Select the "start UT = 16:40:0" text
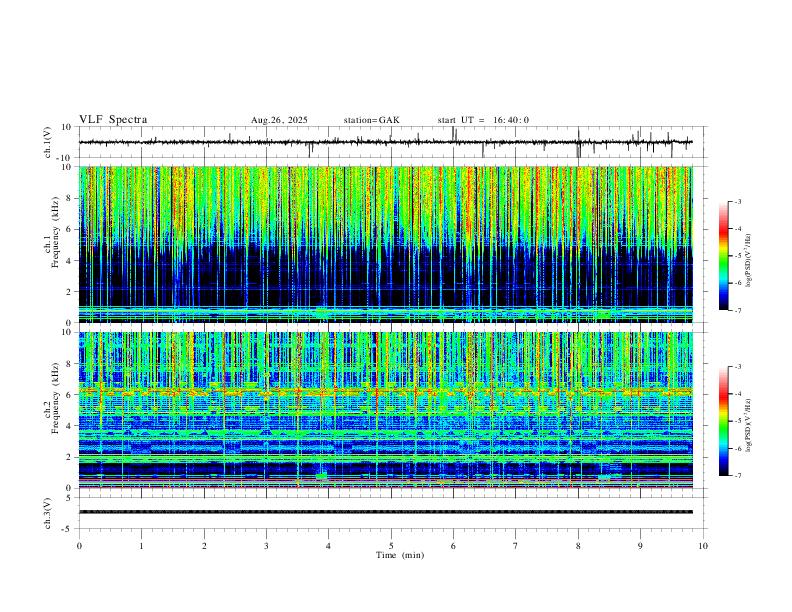This screenshot has width=792, height=612. tap(483, 120)
